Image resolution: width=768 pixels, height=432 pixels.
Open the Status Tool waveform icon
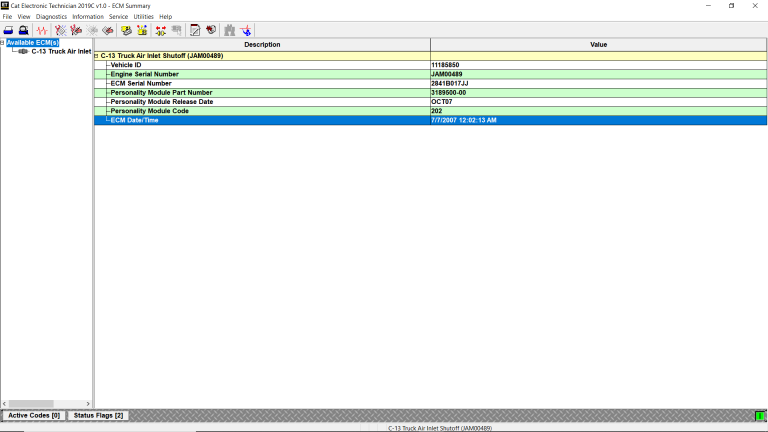tap(42, 30)
